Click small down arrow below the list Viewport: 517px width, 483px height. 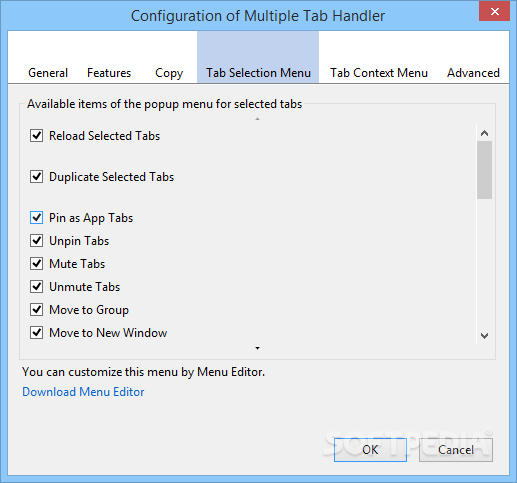tap(257, 348)
